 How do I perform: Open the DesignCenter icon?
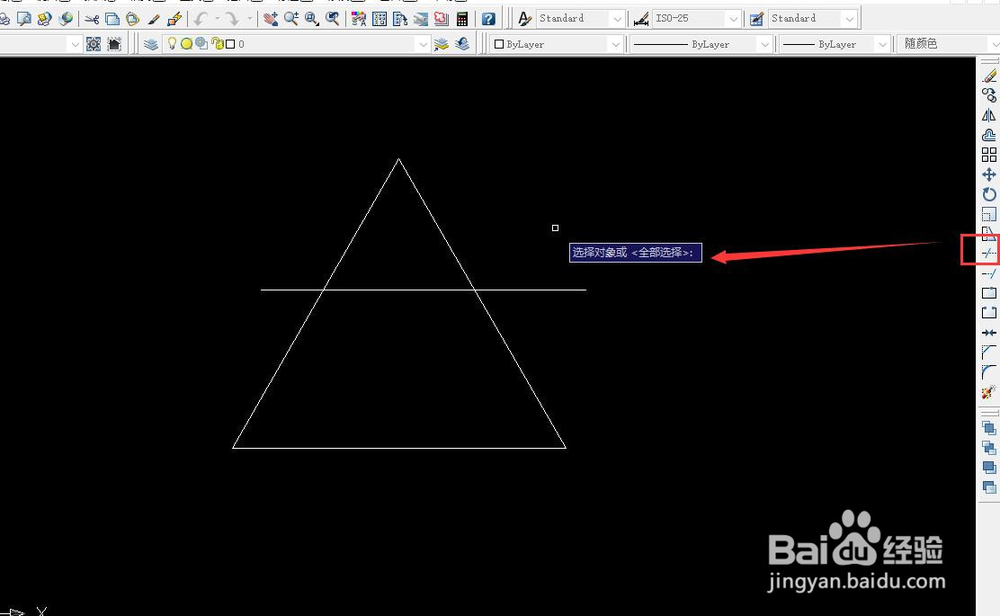coord(379,18)
